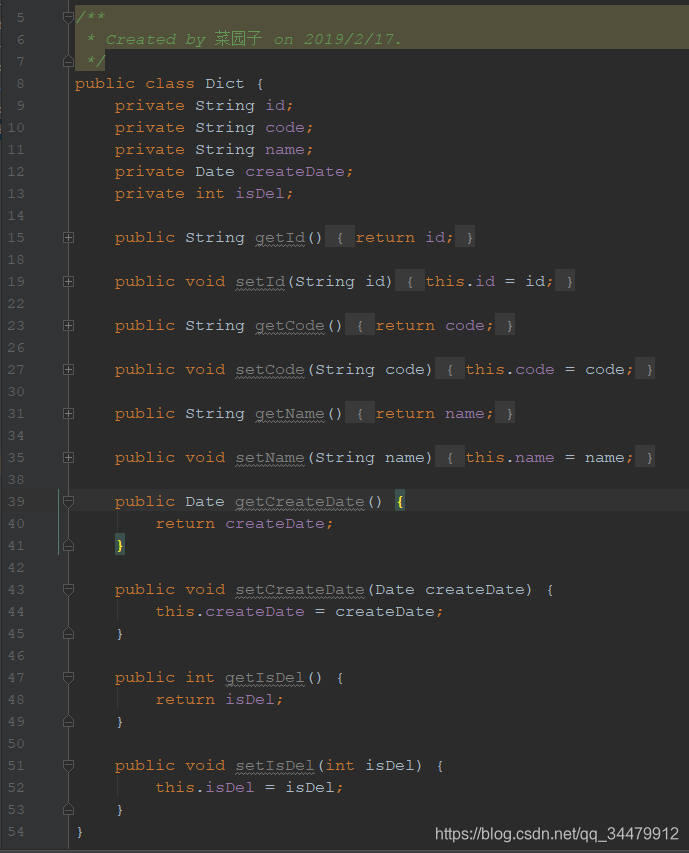Click the method name setIsDel
Viewport: 689px width, 853px height.
click(x=275, y=766)
